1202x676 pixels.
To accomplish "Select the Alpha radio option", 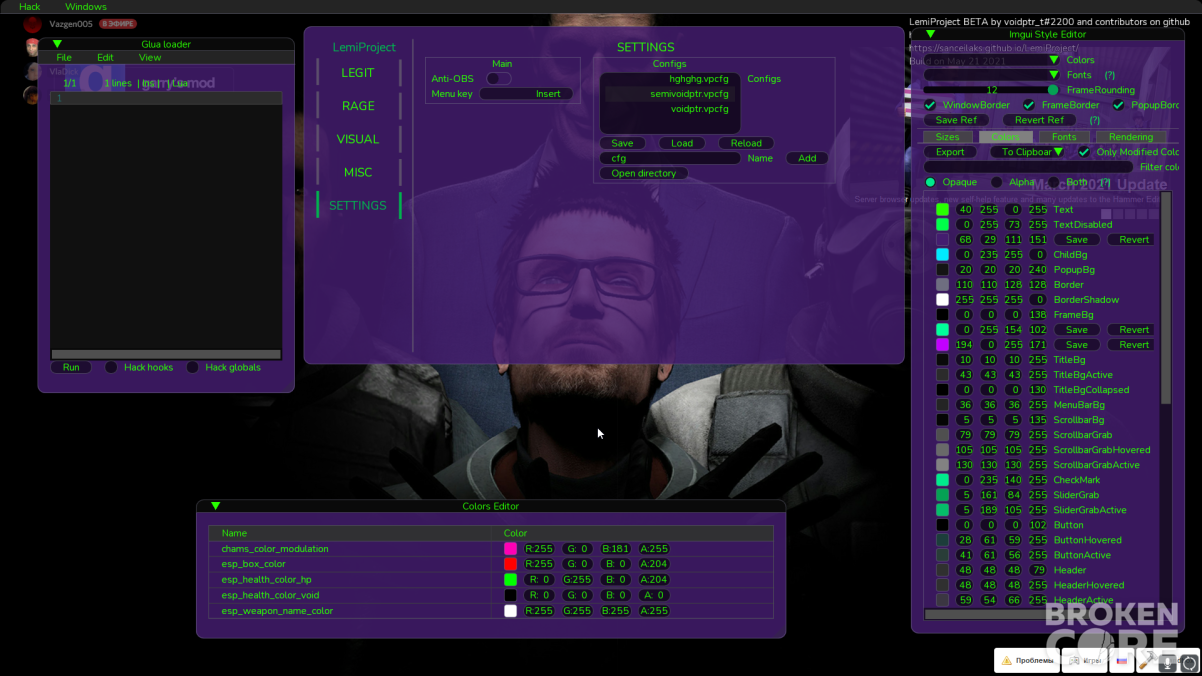I will [x=996, y=182].
